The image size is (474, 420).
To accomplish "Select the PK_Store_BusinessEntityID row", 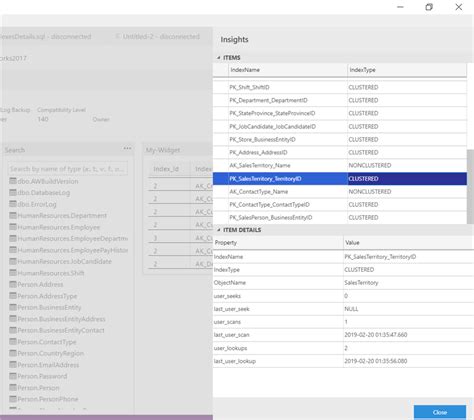I will 340,139.
